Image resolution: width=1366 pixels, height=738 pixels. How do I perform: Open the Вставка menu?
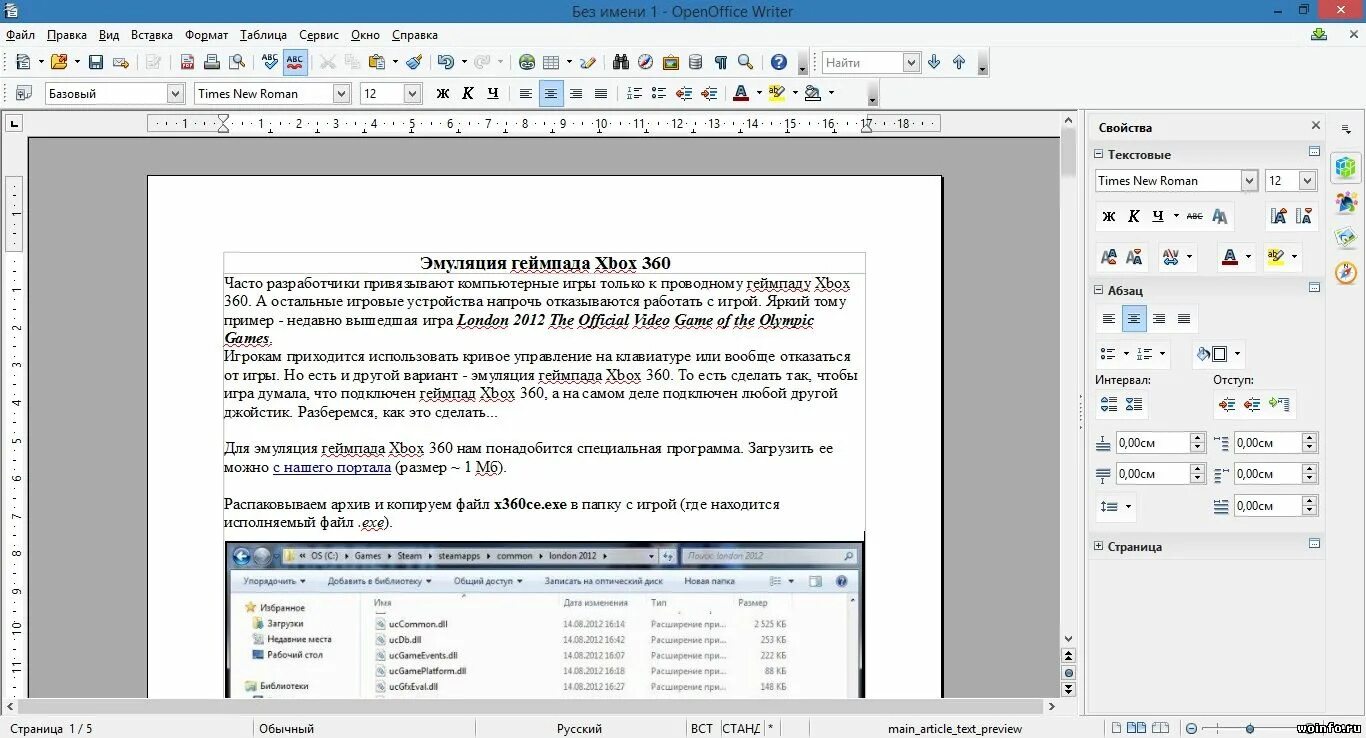coord(152,35)
